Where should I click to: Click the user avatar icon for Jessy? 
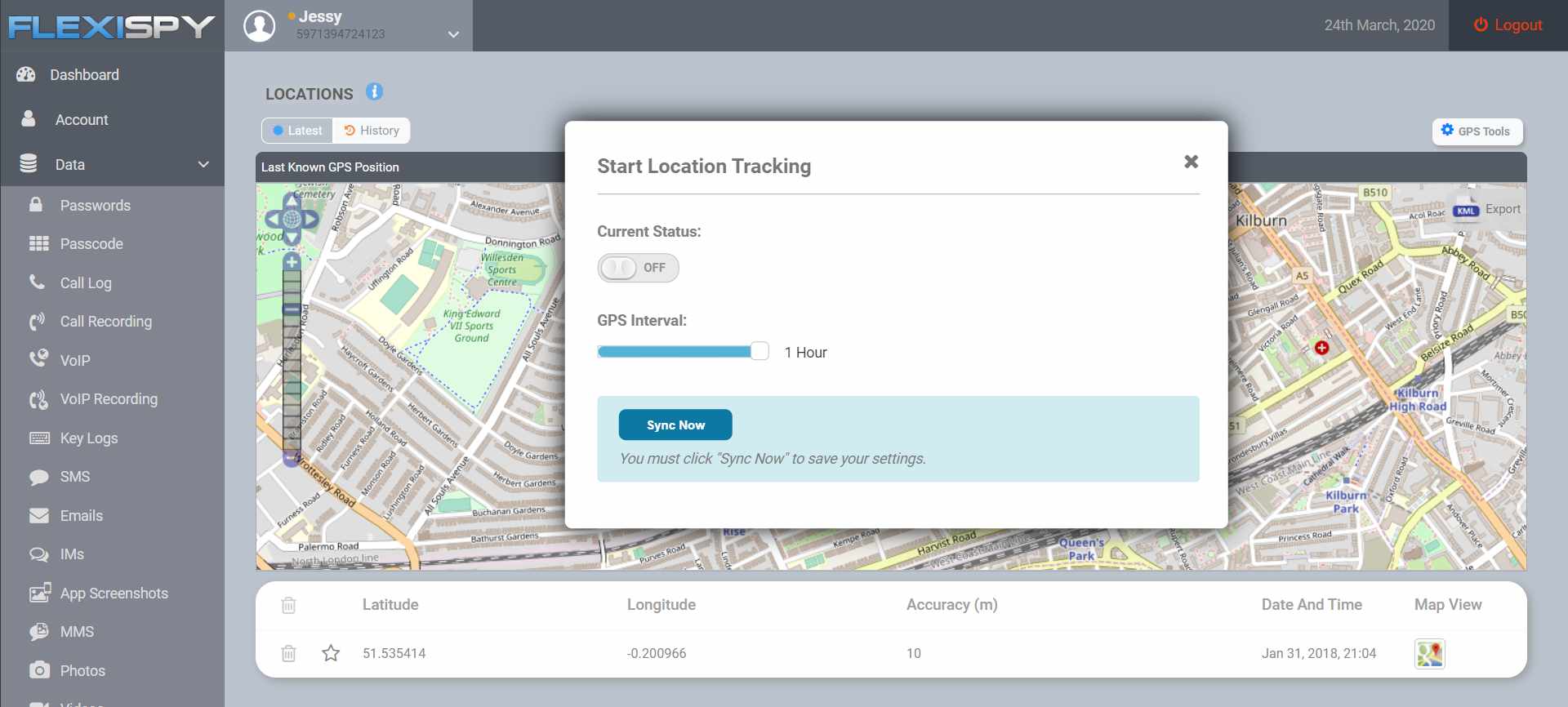click(x=259, y=25)
